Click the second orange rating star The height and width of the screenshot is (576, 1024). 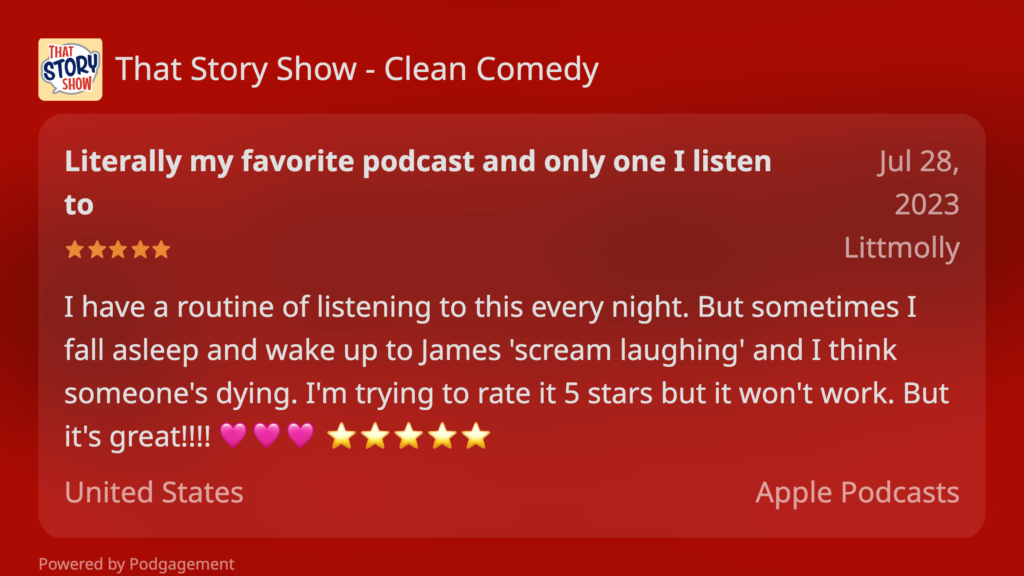(97, 249)
